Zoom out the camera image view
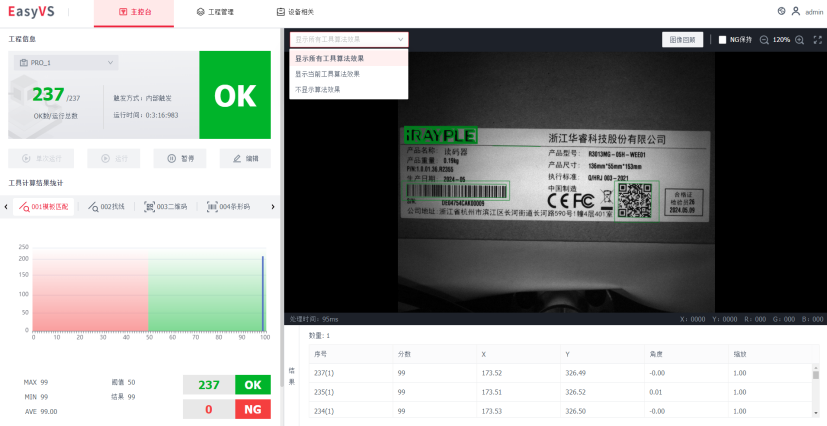 764,40
